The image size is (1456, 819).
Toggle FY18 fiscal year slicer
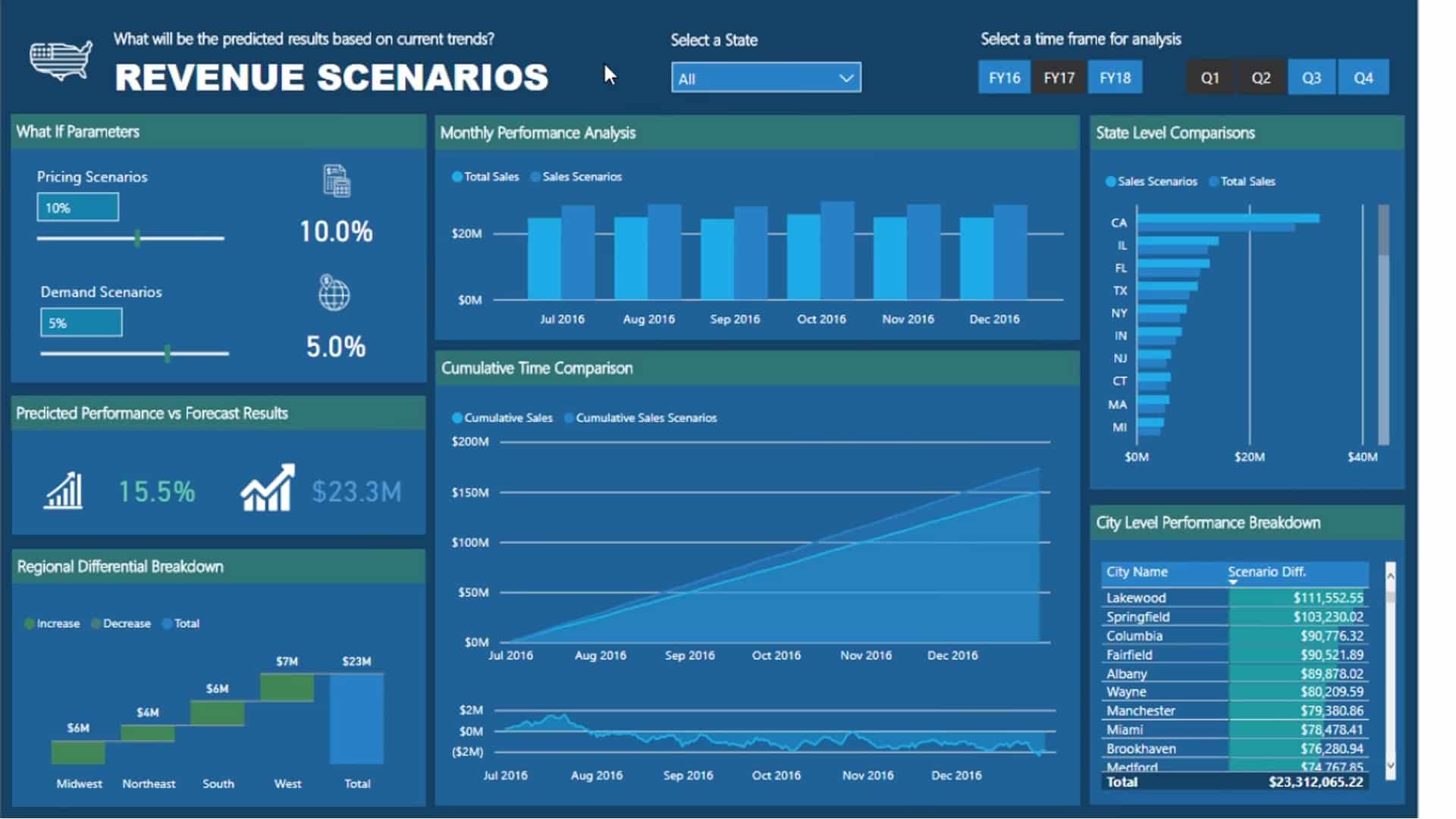pyautogui.click(x=1115, y=77)
